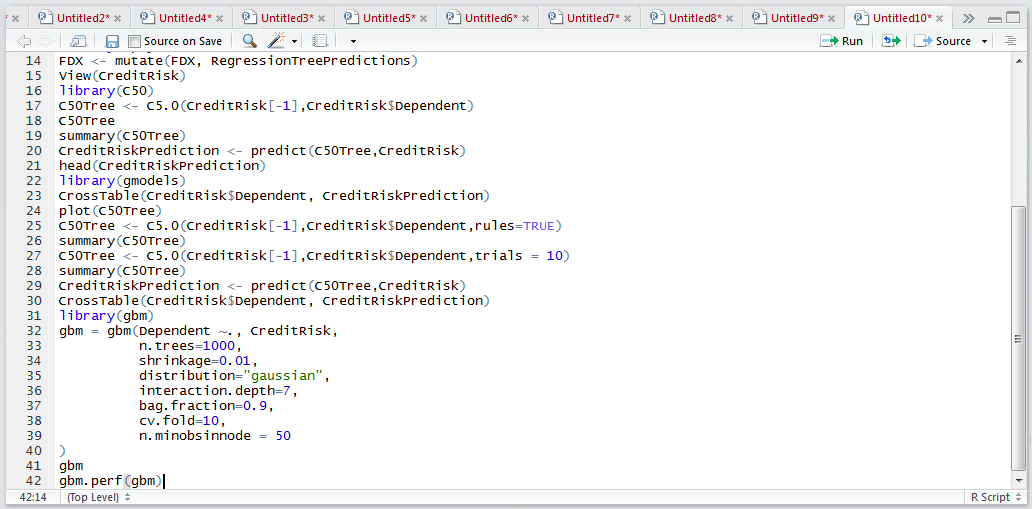
Task: Click the Run button
Action: click(x=841, y=41)
